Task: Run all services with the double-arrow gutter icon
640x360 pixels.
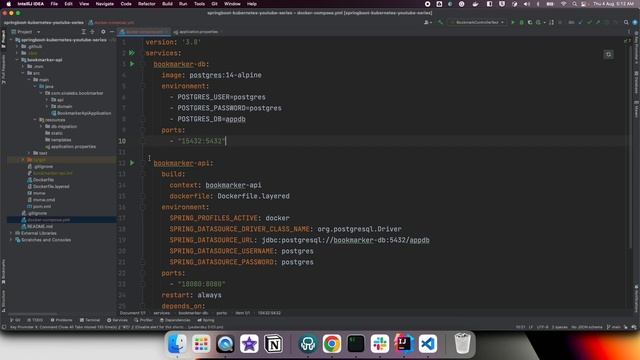Action: pyautogui.click(x=132, y=53)
